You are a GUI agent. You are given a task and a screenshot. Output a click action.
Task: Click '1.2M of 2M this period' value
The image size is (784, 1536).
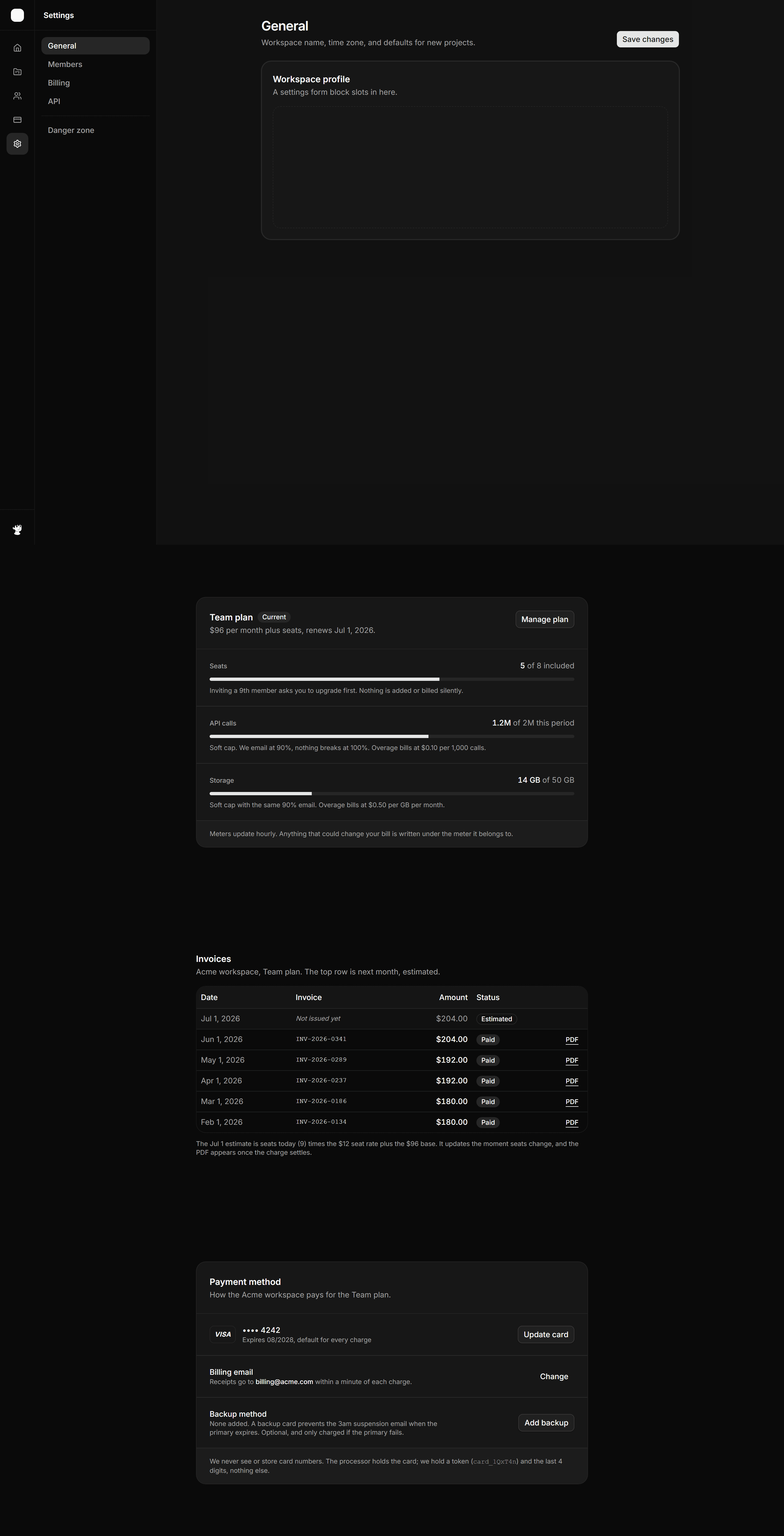tap(533, 723)
